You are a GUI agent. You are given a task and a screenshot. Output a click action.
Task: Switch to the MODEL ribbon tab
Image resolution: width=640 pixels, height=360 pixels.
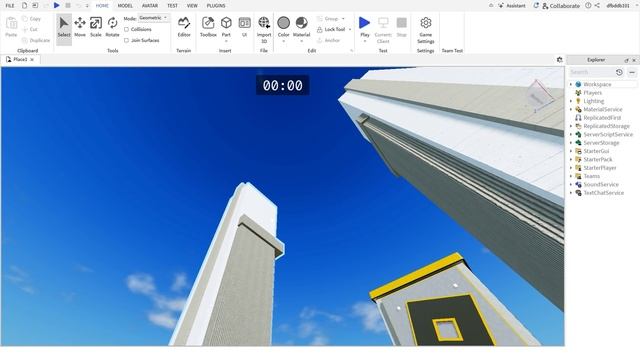click(x=125, y=6)
